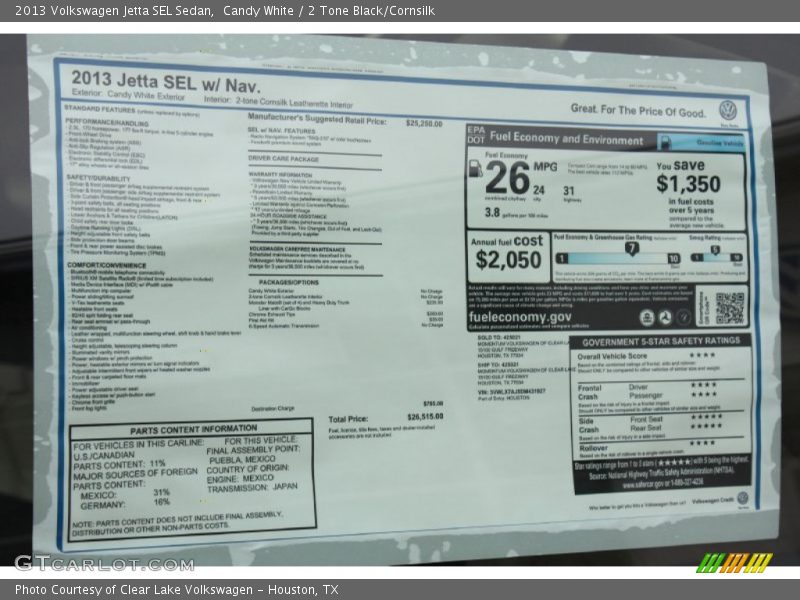Click the 'Photo Courtesy of Clear Lake Volkswagen' caption
The width and height of the screenshot is (800, 600).
pos(134,590)
